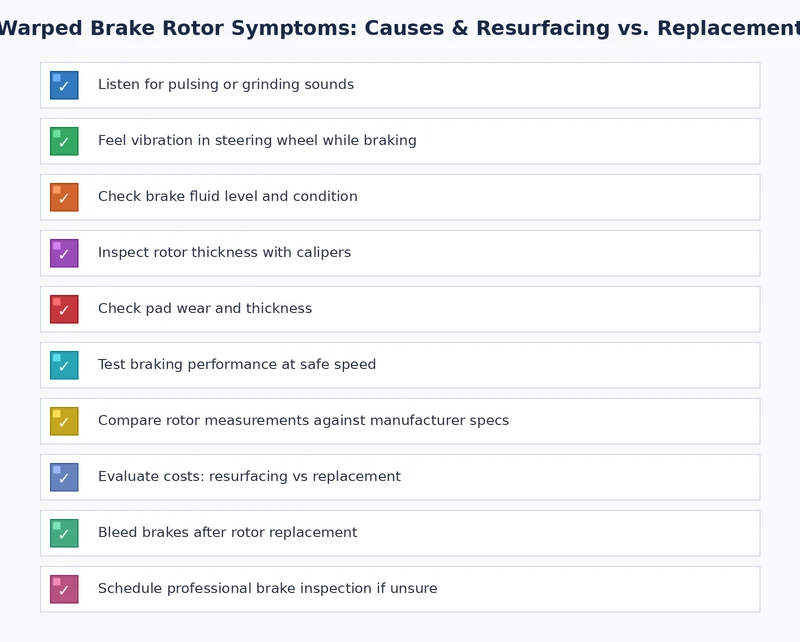Click the green checkmark icon beside vibration check
This screenshot has width=800, height=642.
(x=64, y=141)
